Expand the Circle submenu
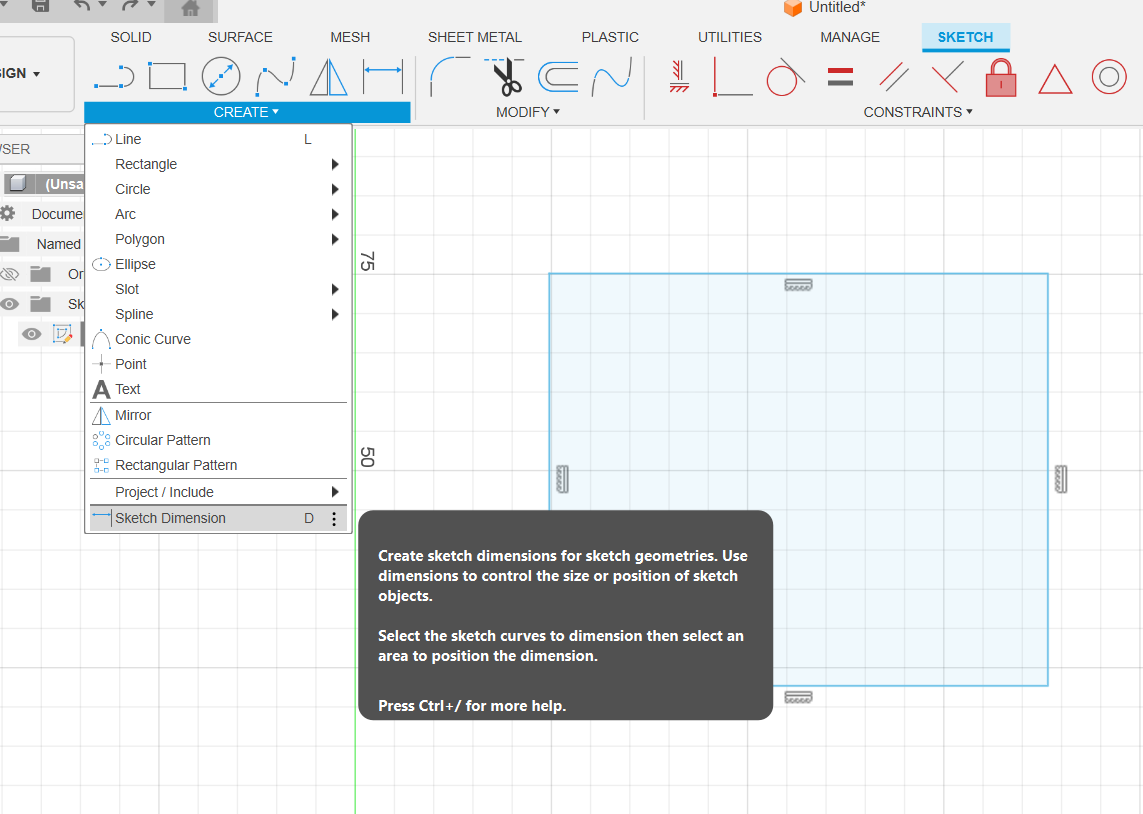Screen dimensions: 1143x814 click(335, 189)
